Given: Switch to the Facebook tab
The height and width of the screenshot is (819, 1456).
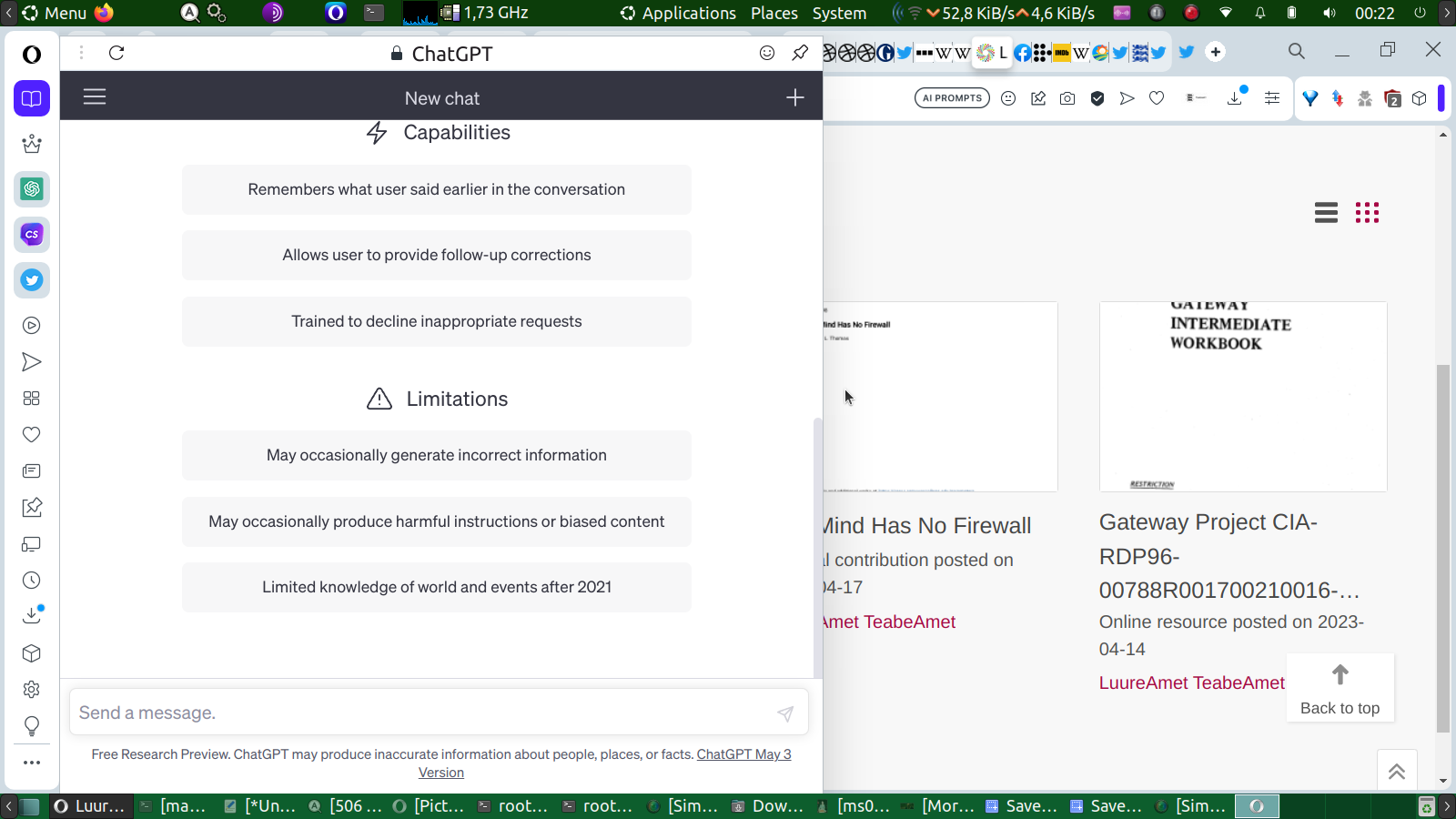Looking at the screenshot, I should click(x=1022, y=53).
